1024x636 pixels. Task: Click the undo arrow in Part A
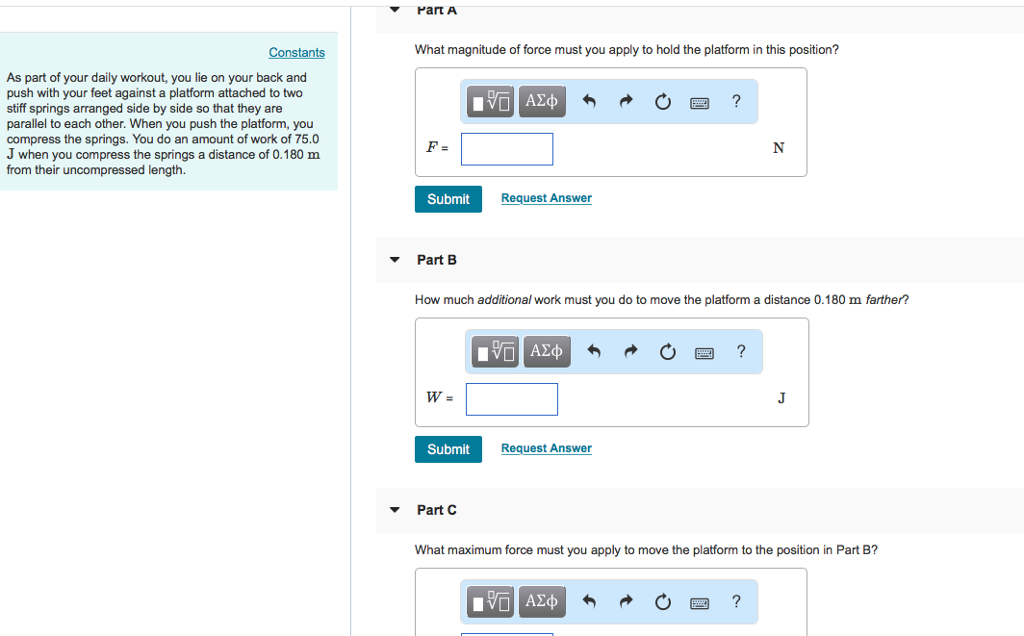point(589,101)
